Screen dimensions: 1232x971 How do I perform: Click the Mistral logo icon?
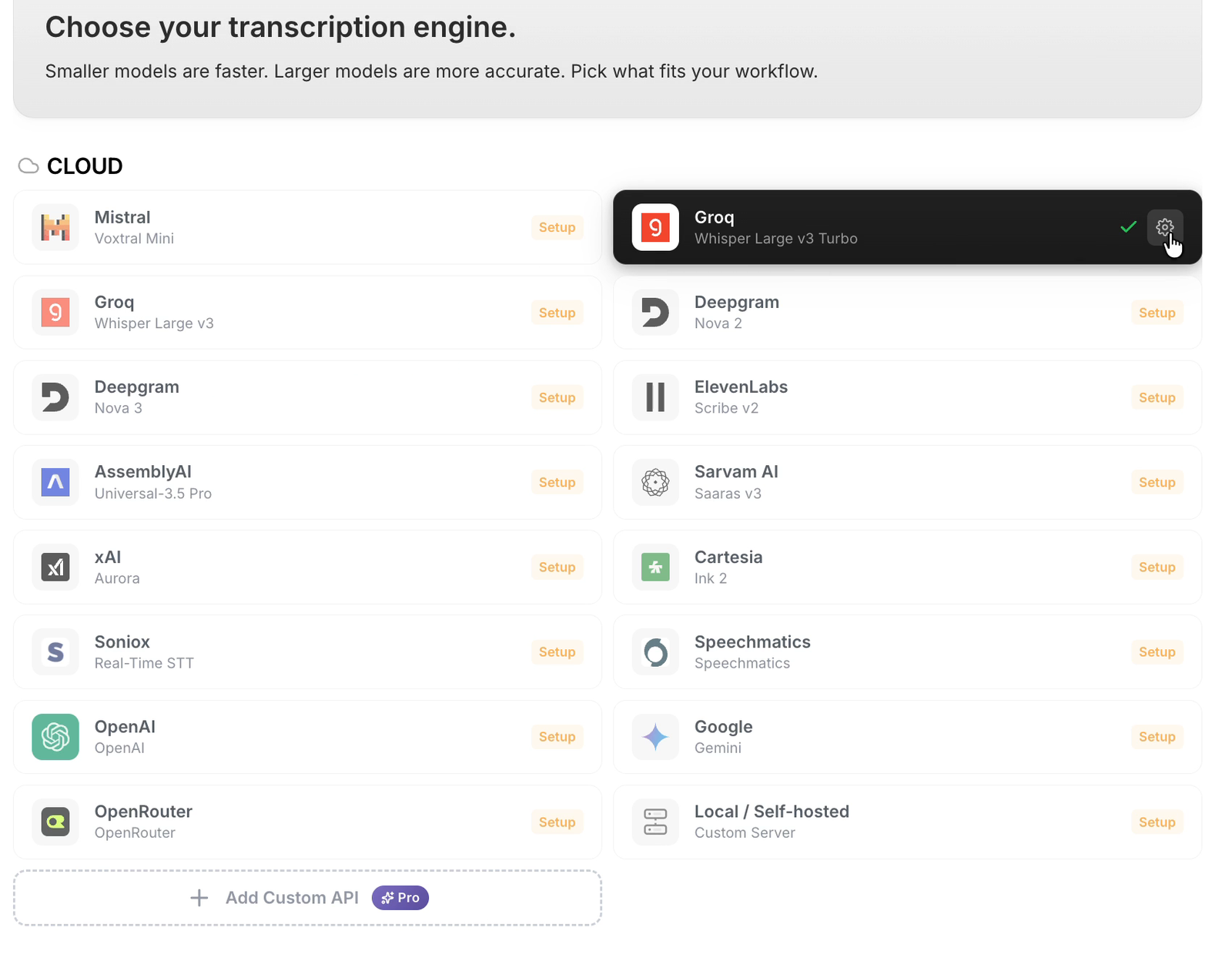coord(55,227)
